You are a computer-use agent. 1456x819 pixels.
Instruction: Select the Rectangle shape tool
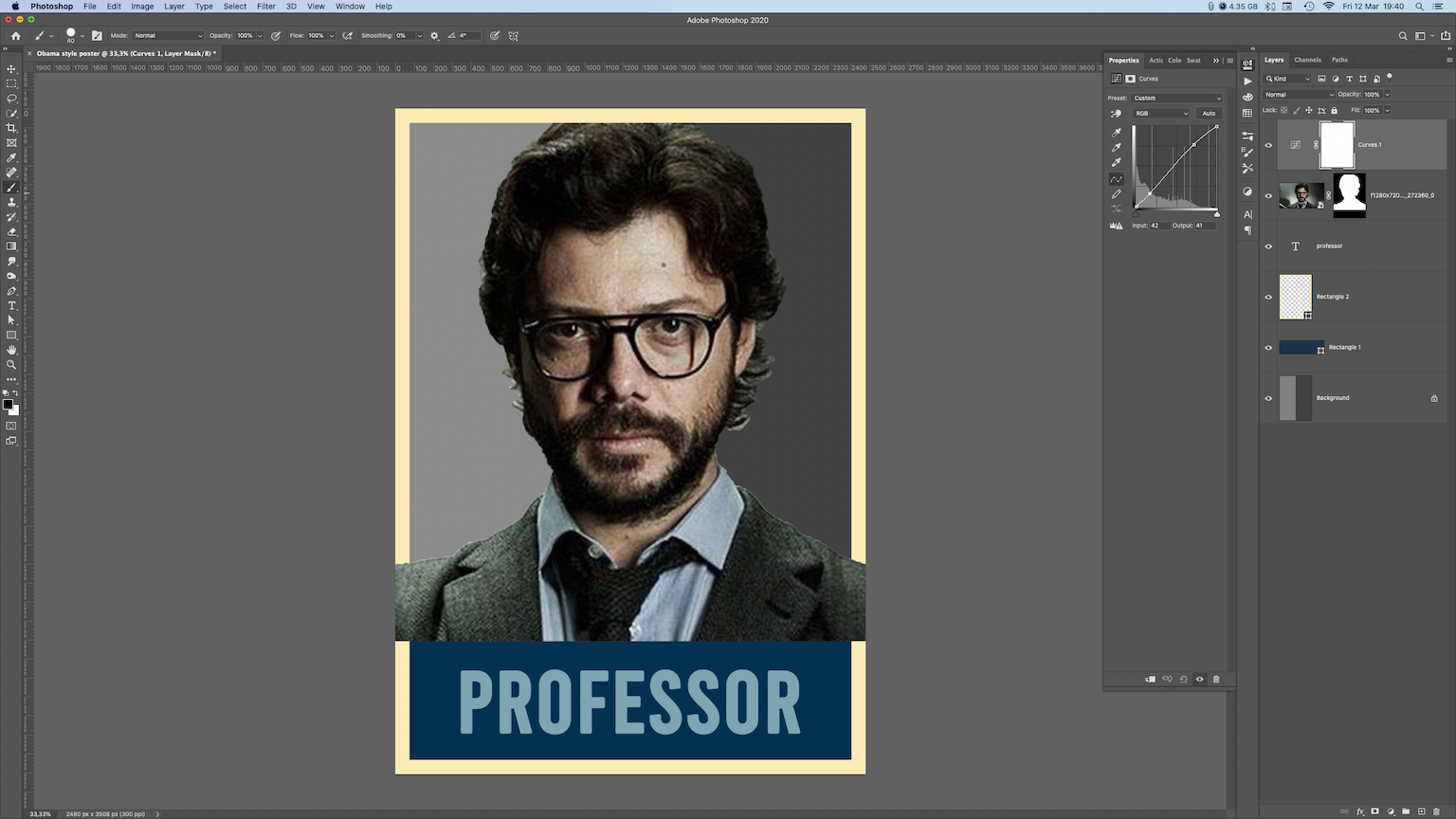pyautogui.click(x=11, y=335)
